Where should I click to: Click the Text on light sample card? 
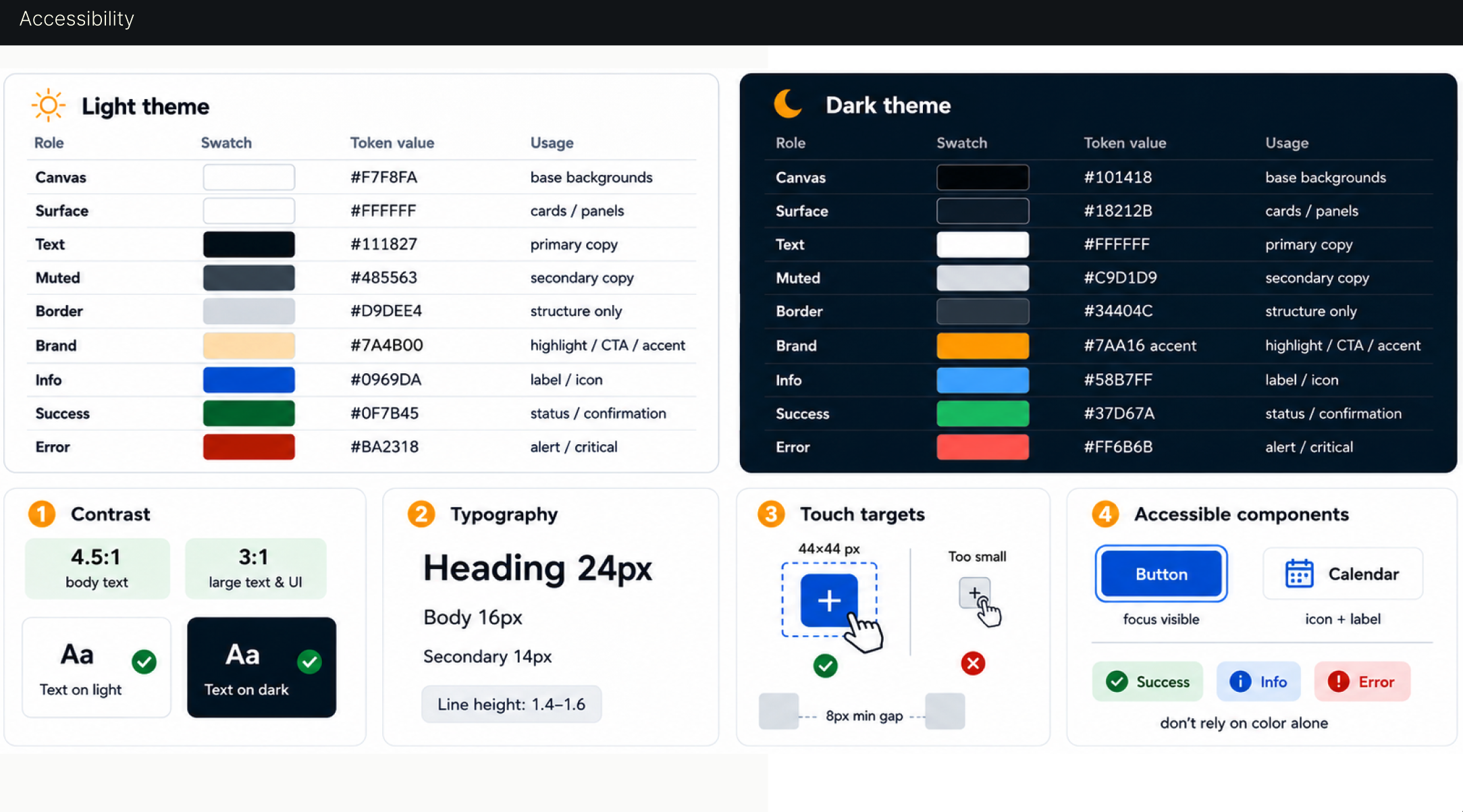(97, 667)
